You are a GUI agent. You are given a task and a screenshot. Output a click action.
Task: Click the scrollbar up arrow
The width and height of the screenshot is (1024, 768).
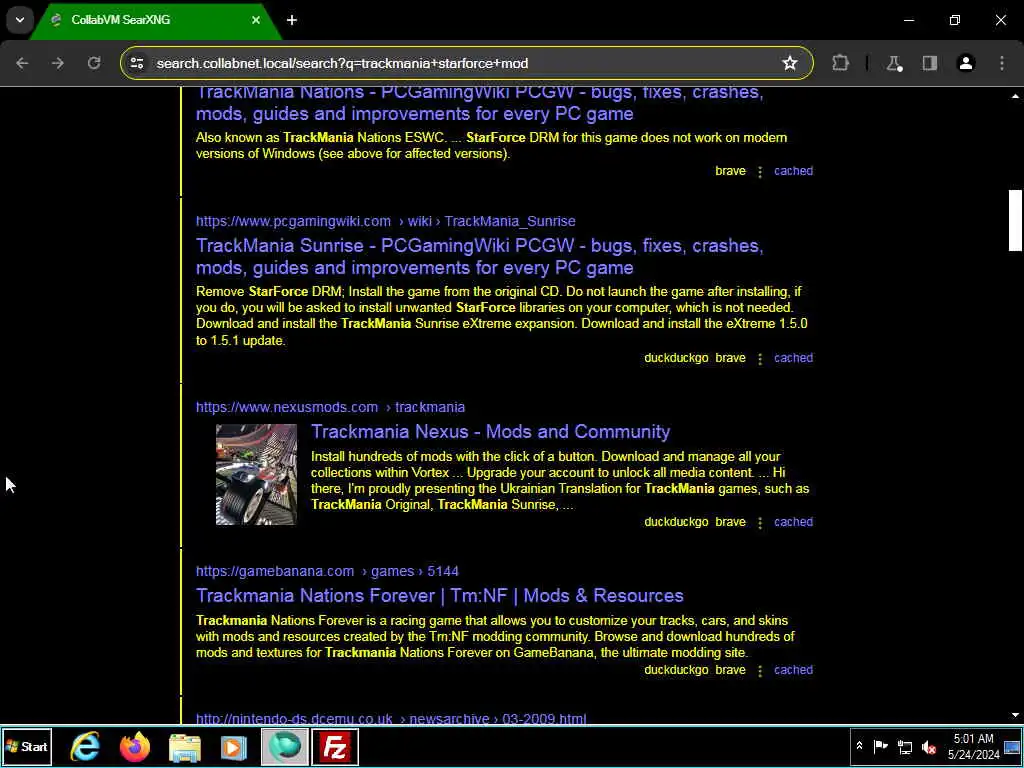tap(1015, 96)
